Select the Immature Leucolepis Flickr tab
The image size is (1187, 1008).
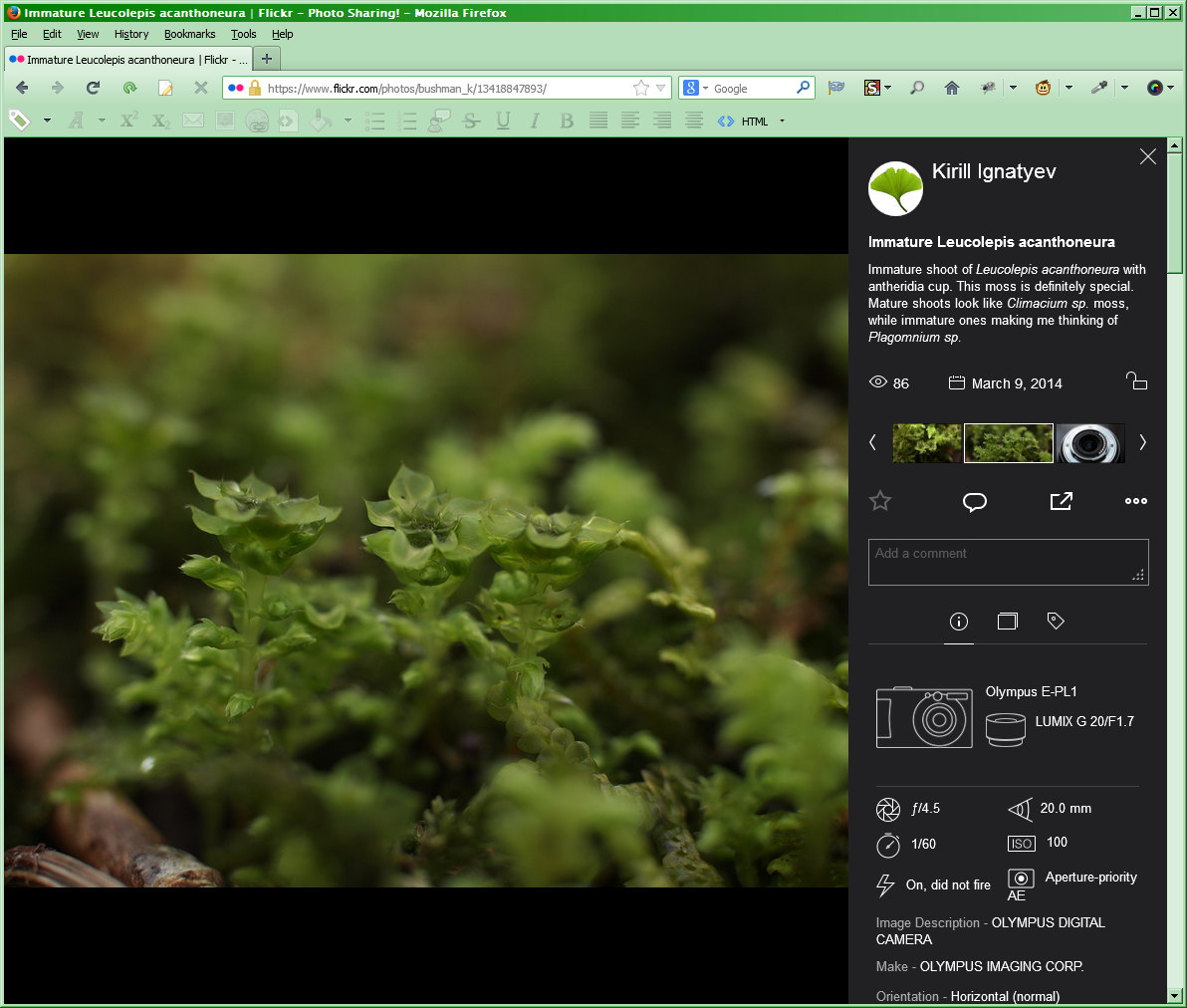[x=127, y=59]
